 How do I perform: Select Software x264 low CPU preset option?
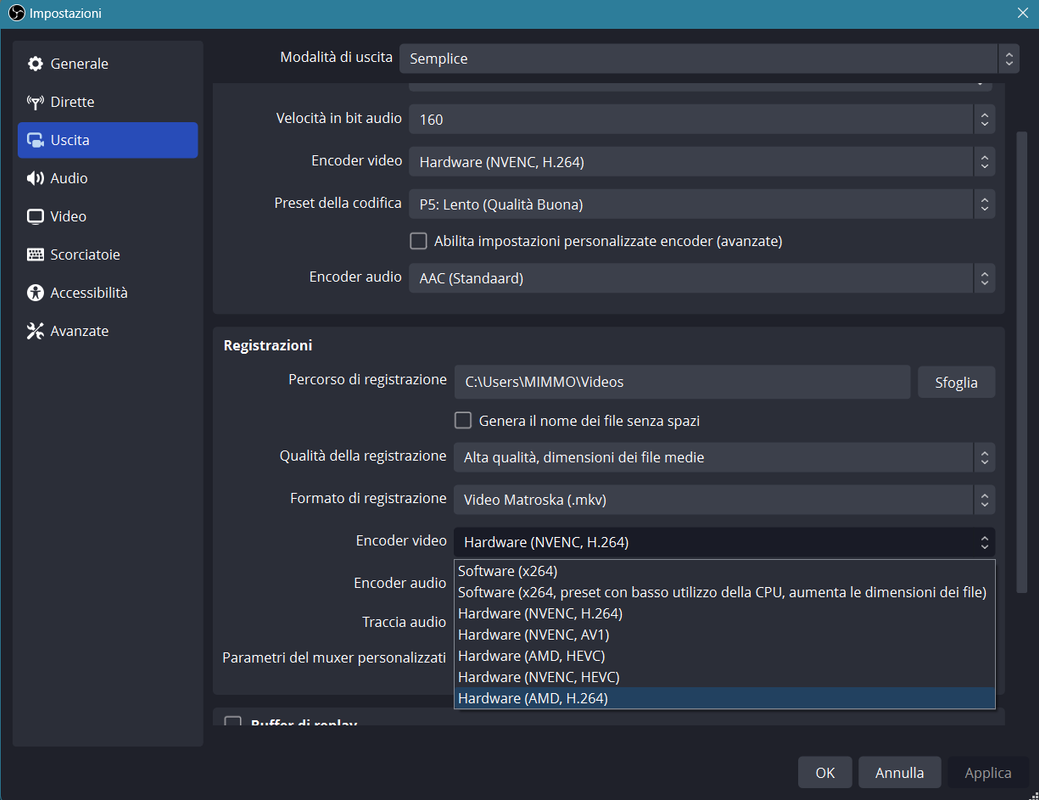[724, 592]
